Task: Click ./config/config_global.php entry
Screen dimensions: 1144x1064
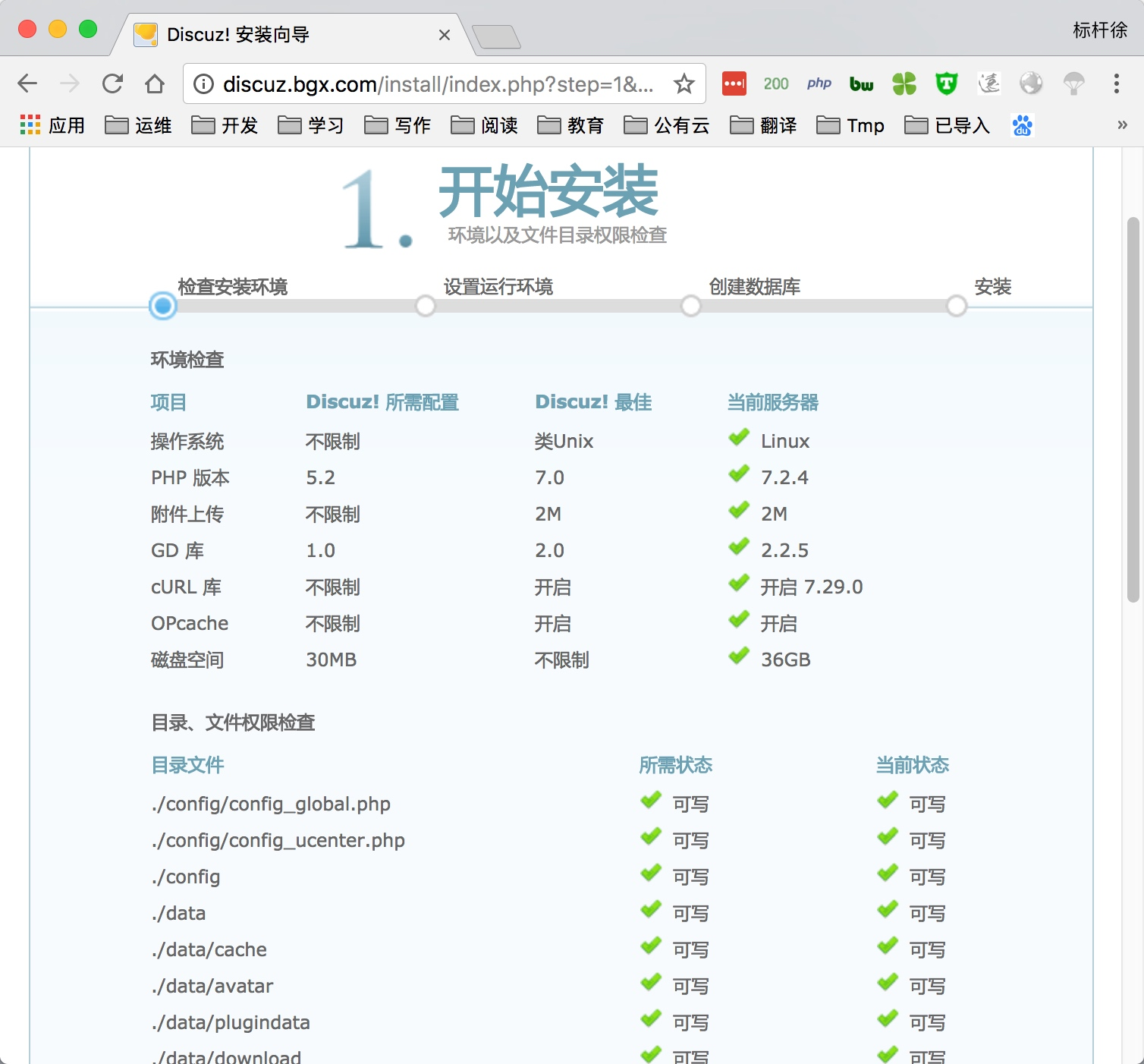Action: (x=271, y=804)
